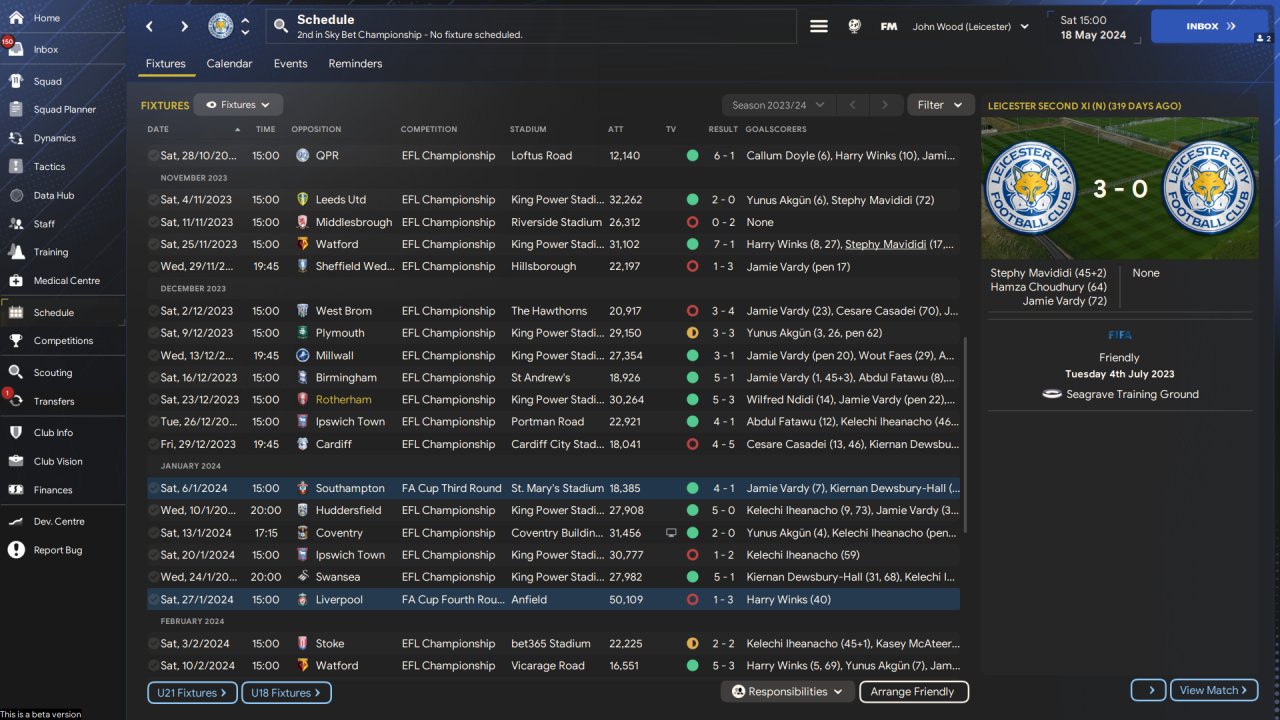Open the Inbox envelope icon in the sidebar
Viewport: 1280px width, 720px height.
point(16,49)
